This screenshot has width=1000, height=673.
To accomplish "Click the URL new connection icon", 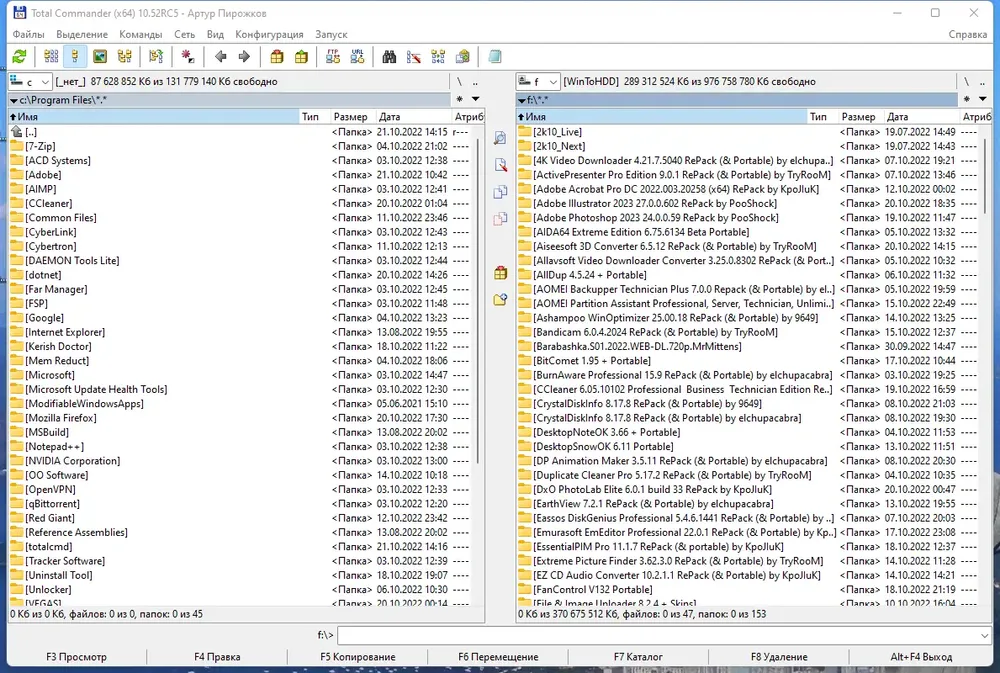I will point(357,57).
